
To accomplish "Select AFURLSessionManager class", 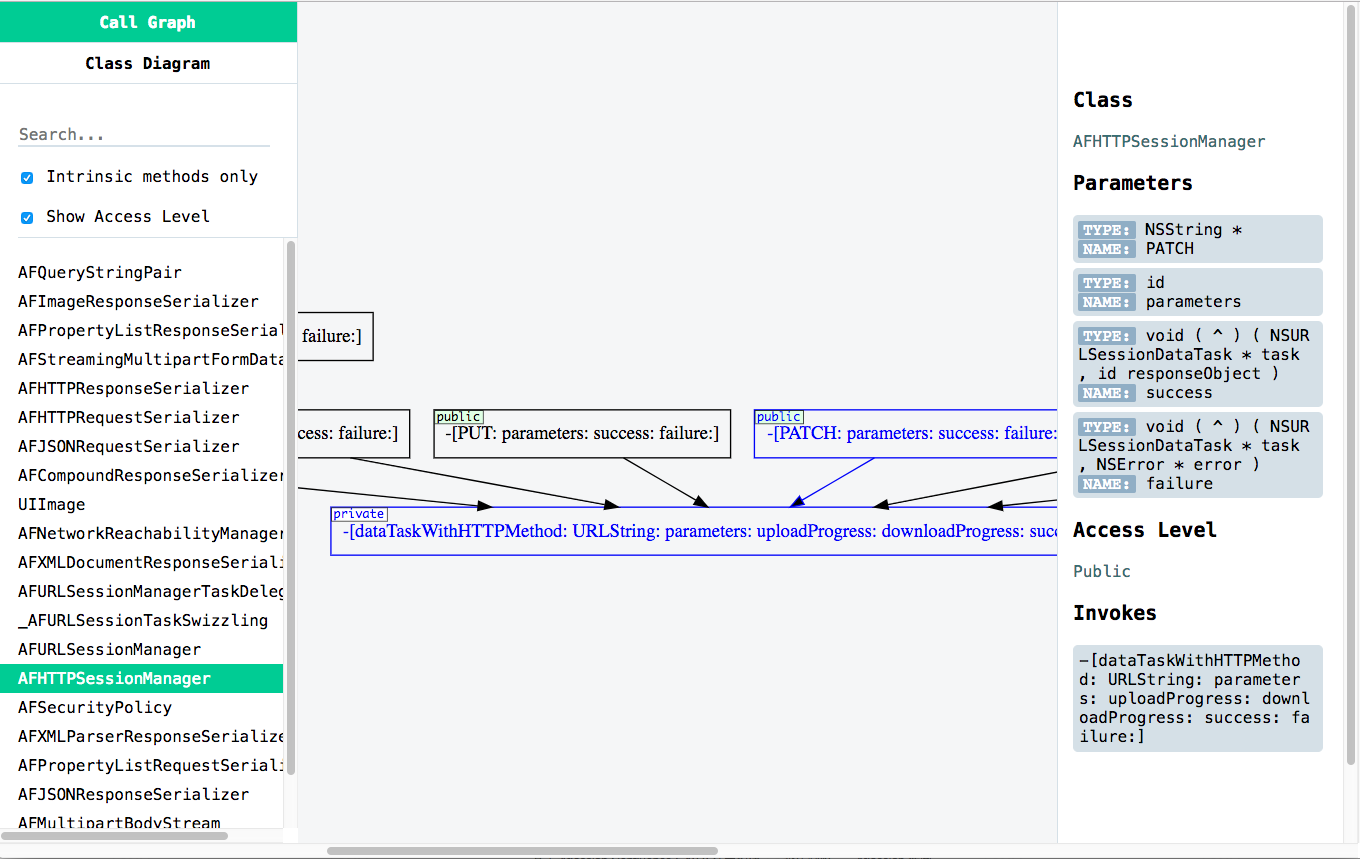I will (x=142, y=649).
